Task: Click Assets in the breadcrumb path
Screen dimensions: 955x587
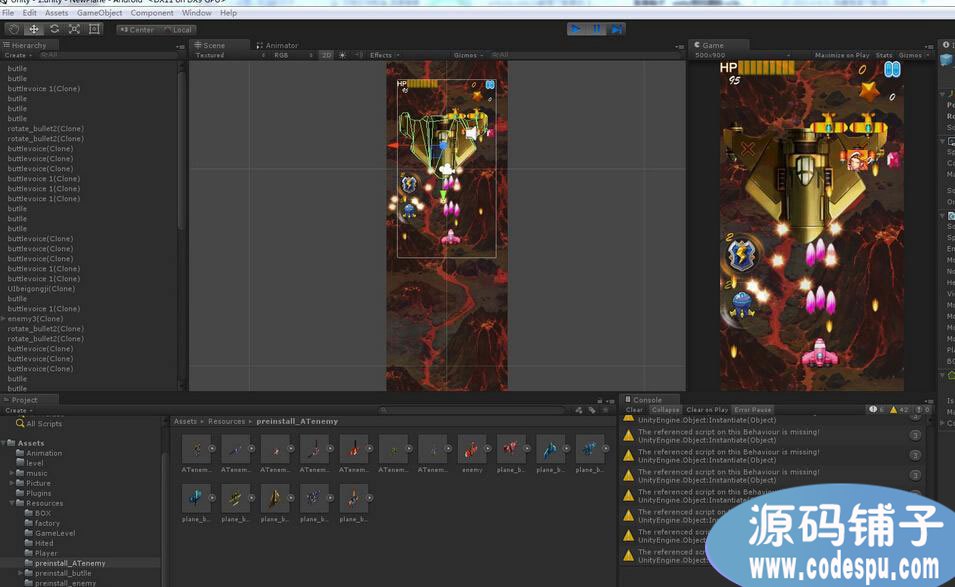Action: [185, 421]
